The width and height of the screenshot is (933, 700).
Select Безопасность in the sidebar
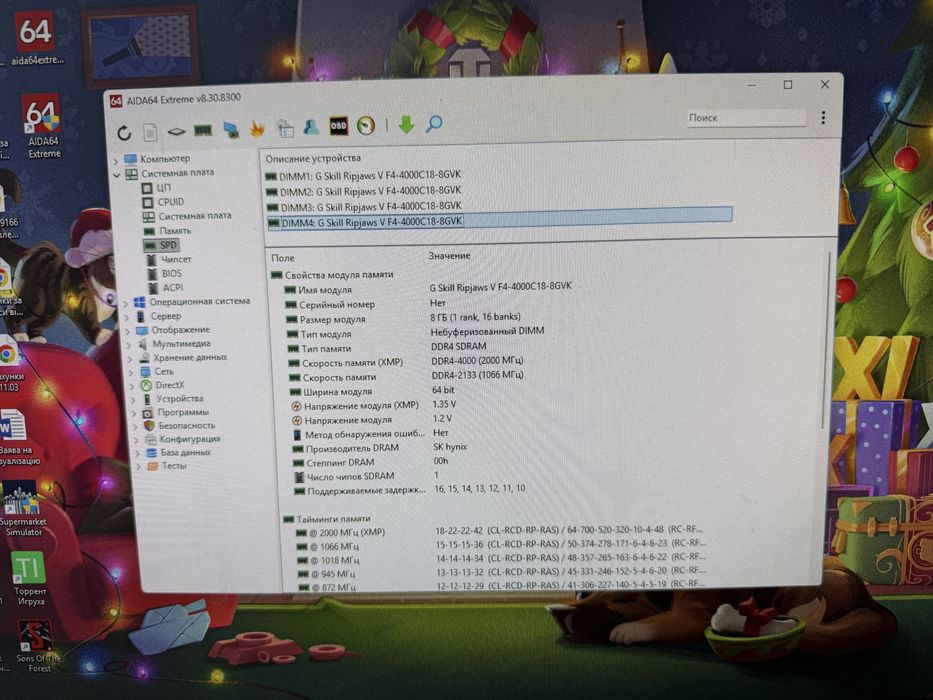point(179,426)
